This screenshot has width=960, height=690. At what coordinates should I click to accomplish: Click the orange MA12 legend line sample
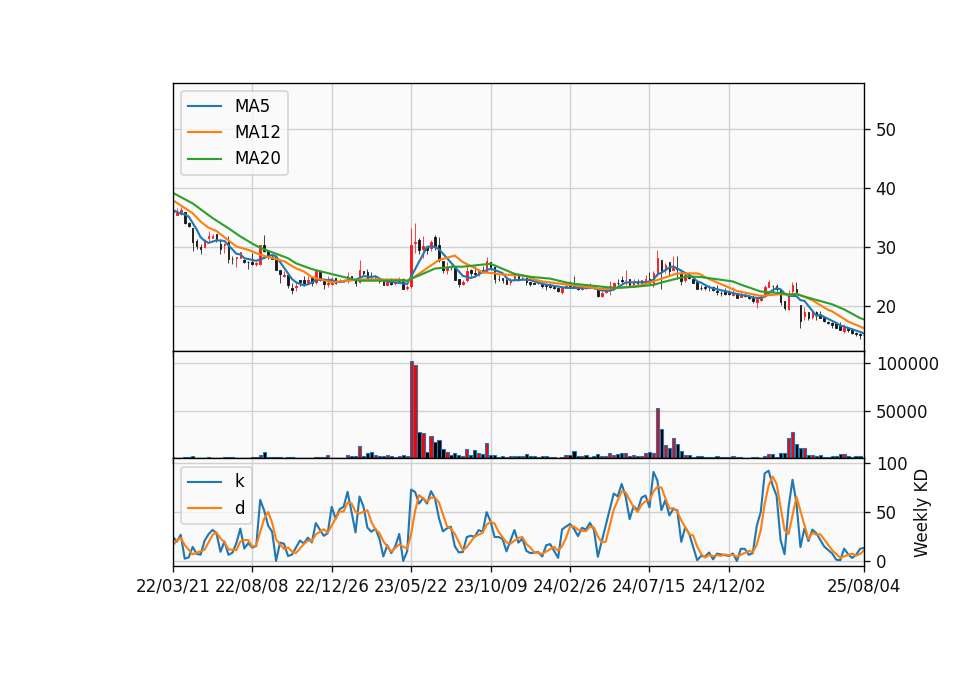pos(204,132)
